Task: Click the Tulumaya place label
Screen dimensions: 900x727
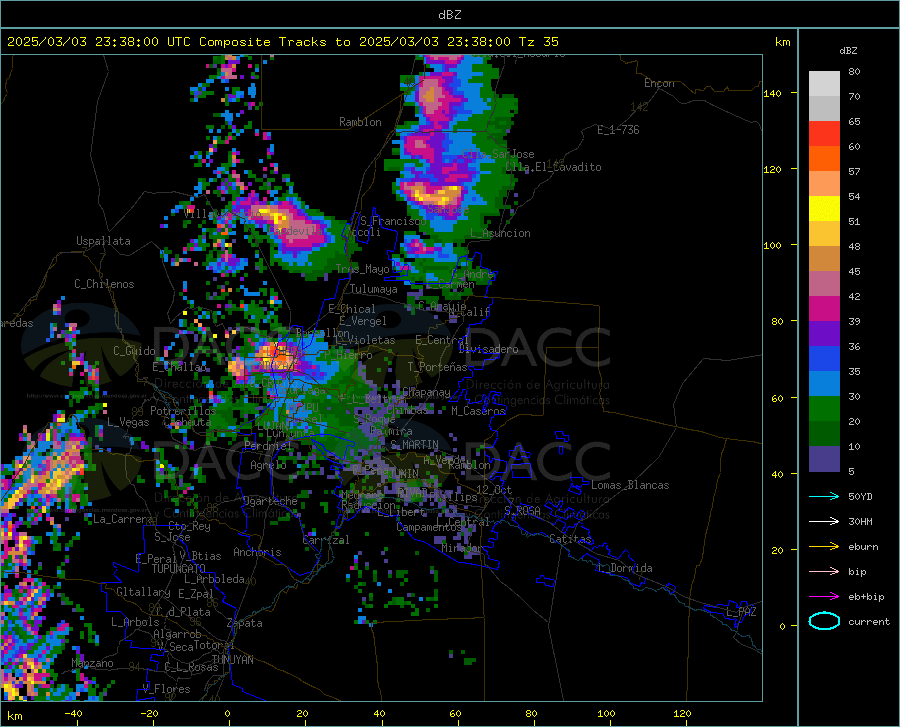Action: click(373, 289)
